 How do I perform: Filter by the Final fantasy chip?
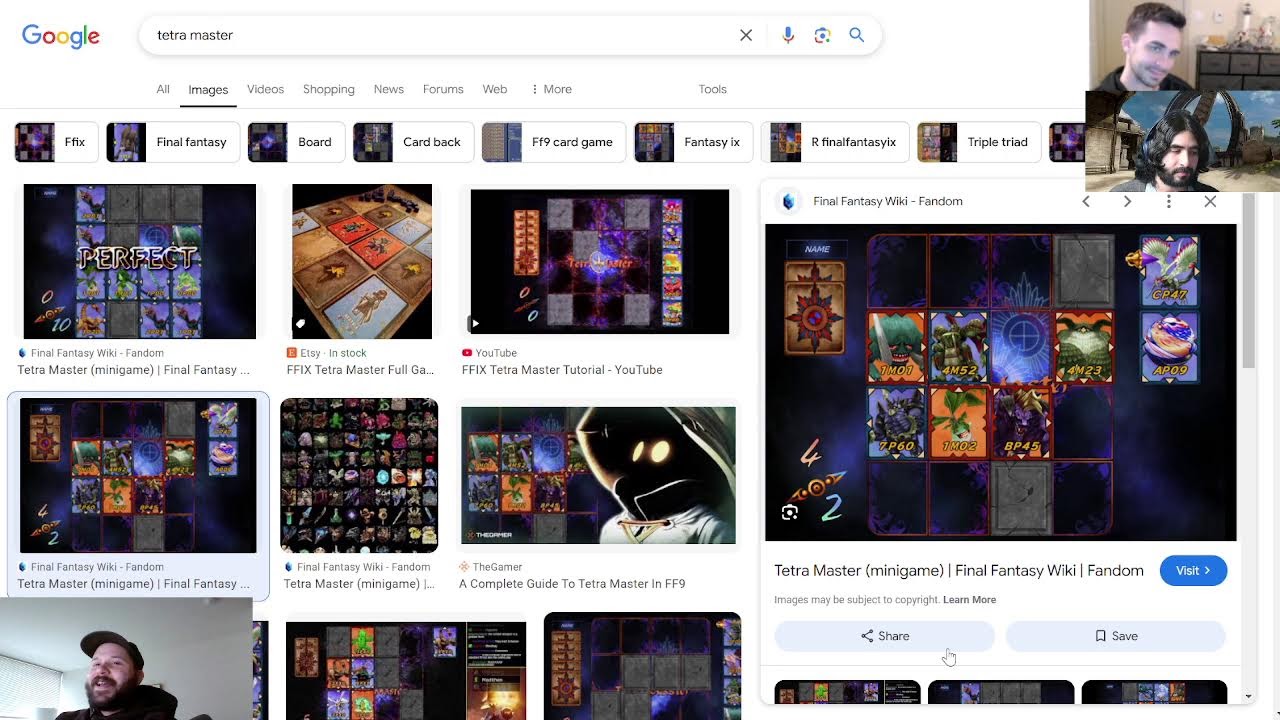172,142
